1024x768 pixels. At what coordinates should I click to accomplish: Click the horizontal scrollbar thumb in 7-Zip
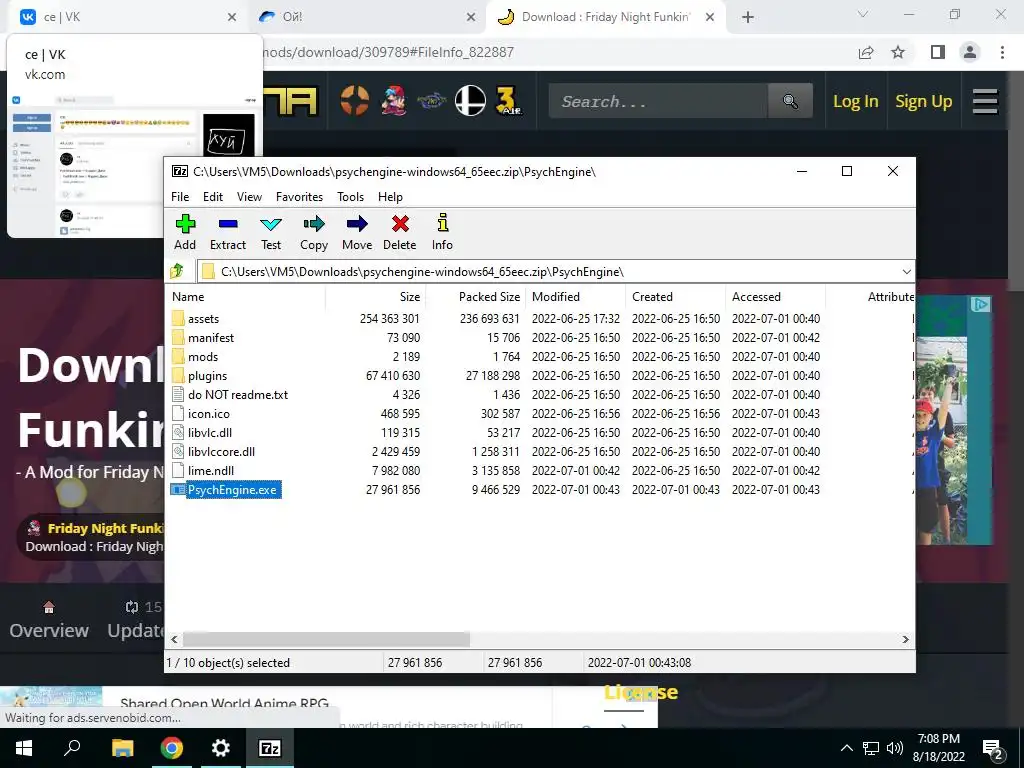coord(326,639)
